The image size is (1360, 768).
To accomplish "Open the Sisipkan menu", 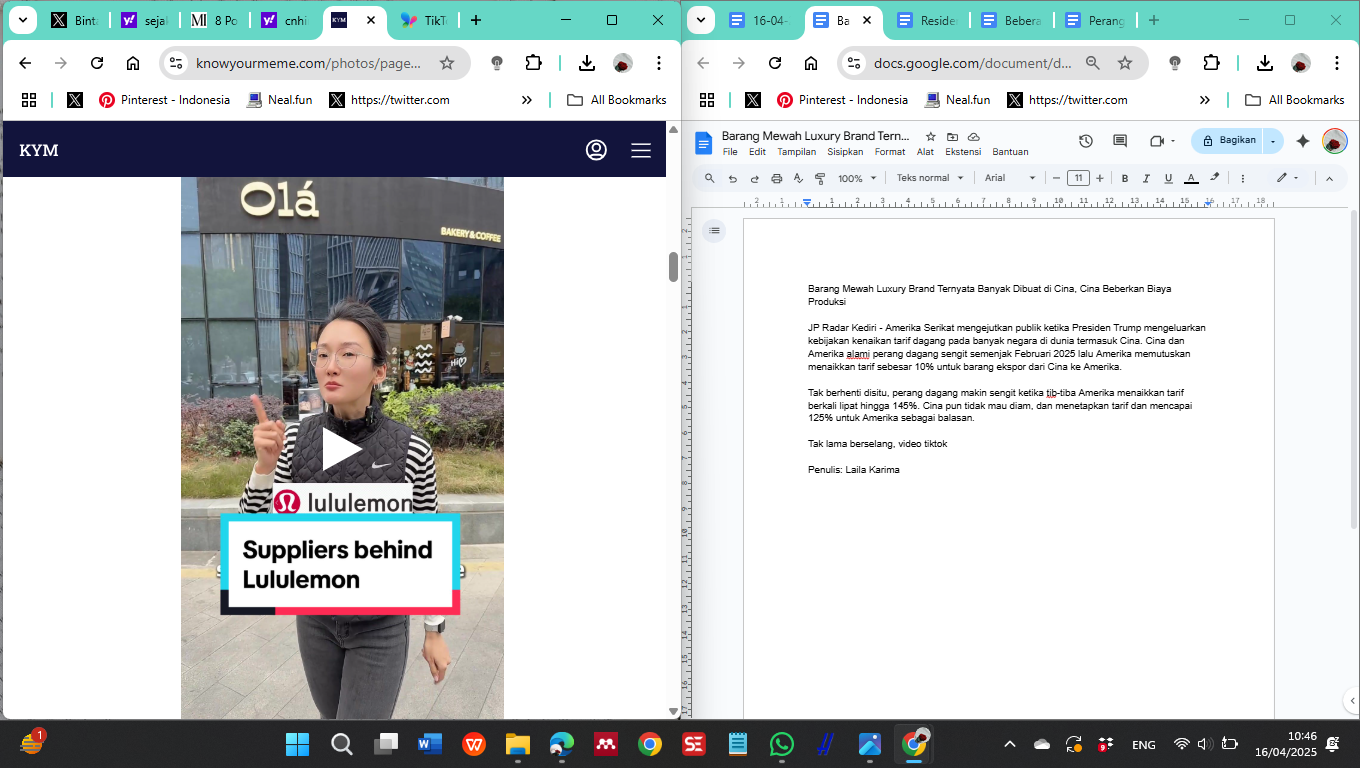I will click(845, 152).
